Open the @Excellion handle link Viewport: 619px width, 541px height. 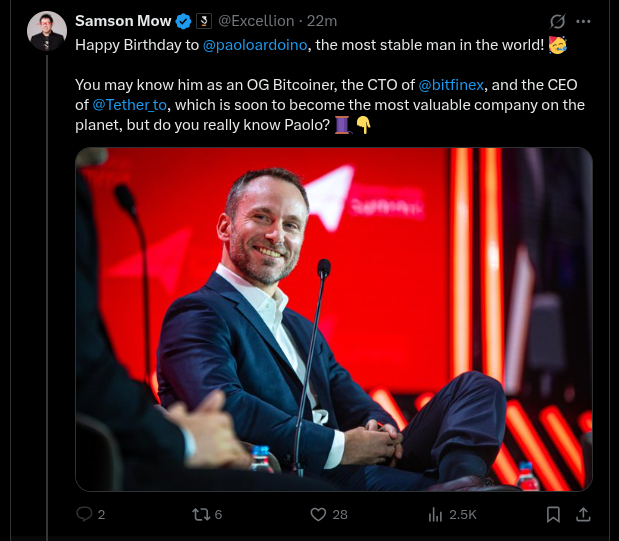[257, 21]
